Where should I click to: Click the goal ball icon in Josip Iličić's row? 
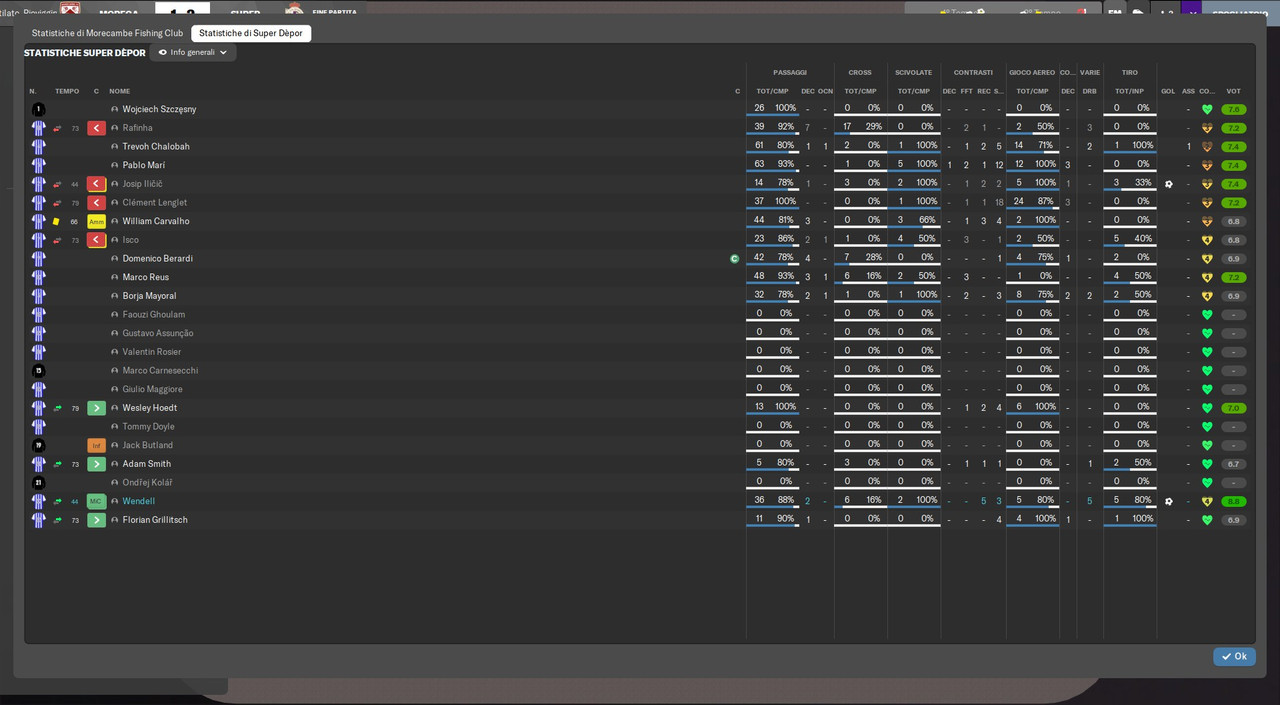(x=1168, y=184)
